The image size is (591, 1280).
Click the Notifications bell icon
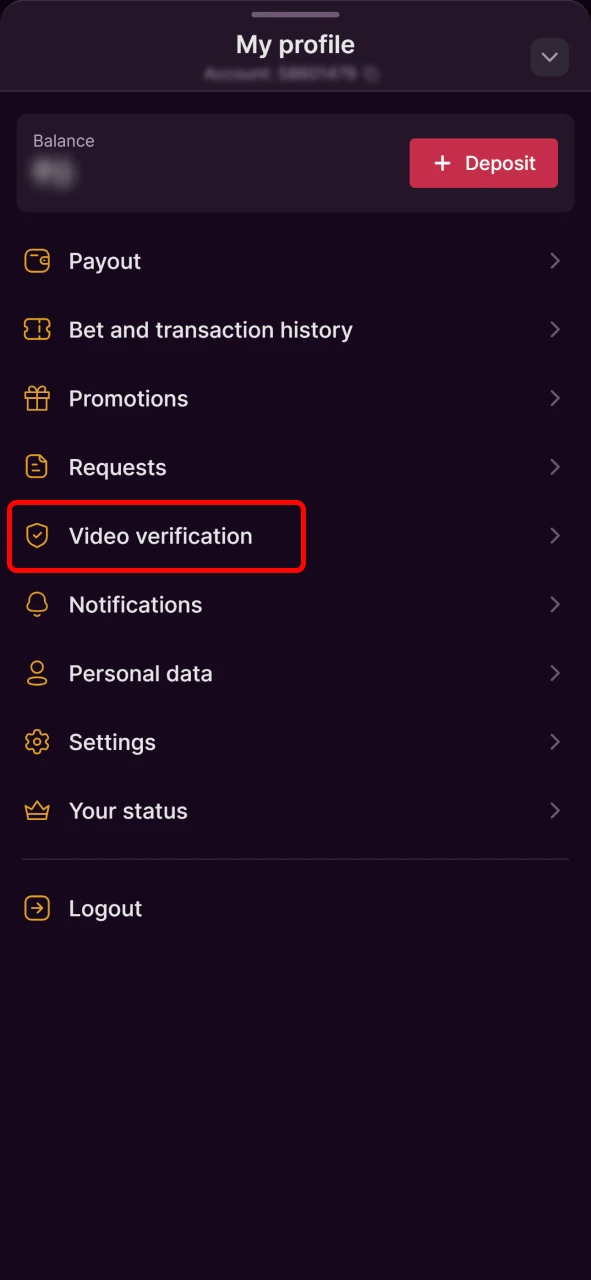click(x=37, y=604)
